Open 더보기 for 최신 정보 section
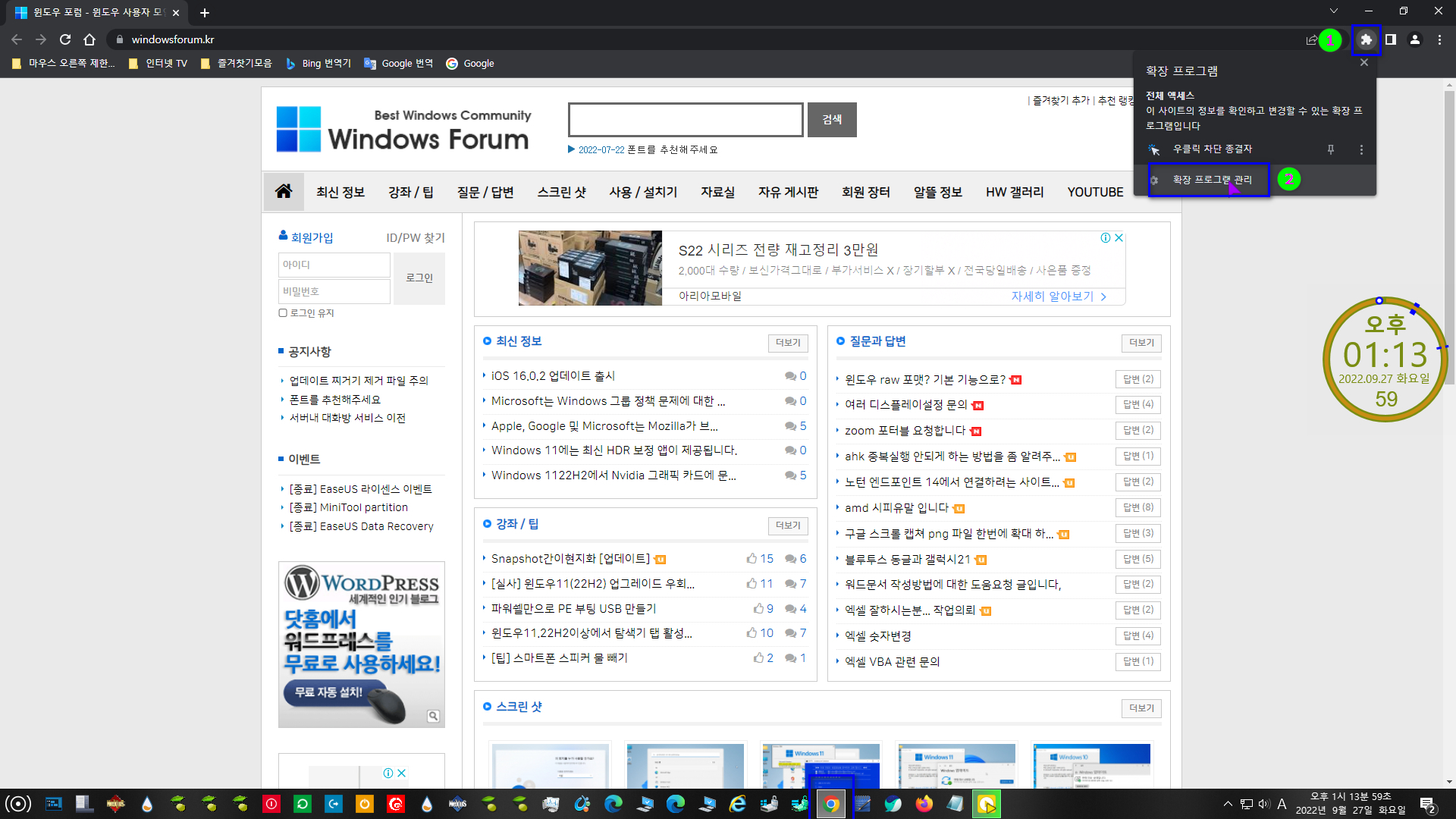1456x819 pixels. (x=788, y=343)
